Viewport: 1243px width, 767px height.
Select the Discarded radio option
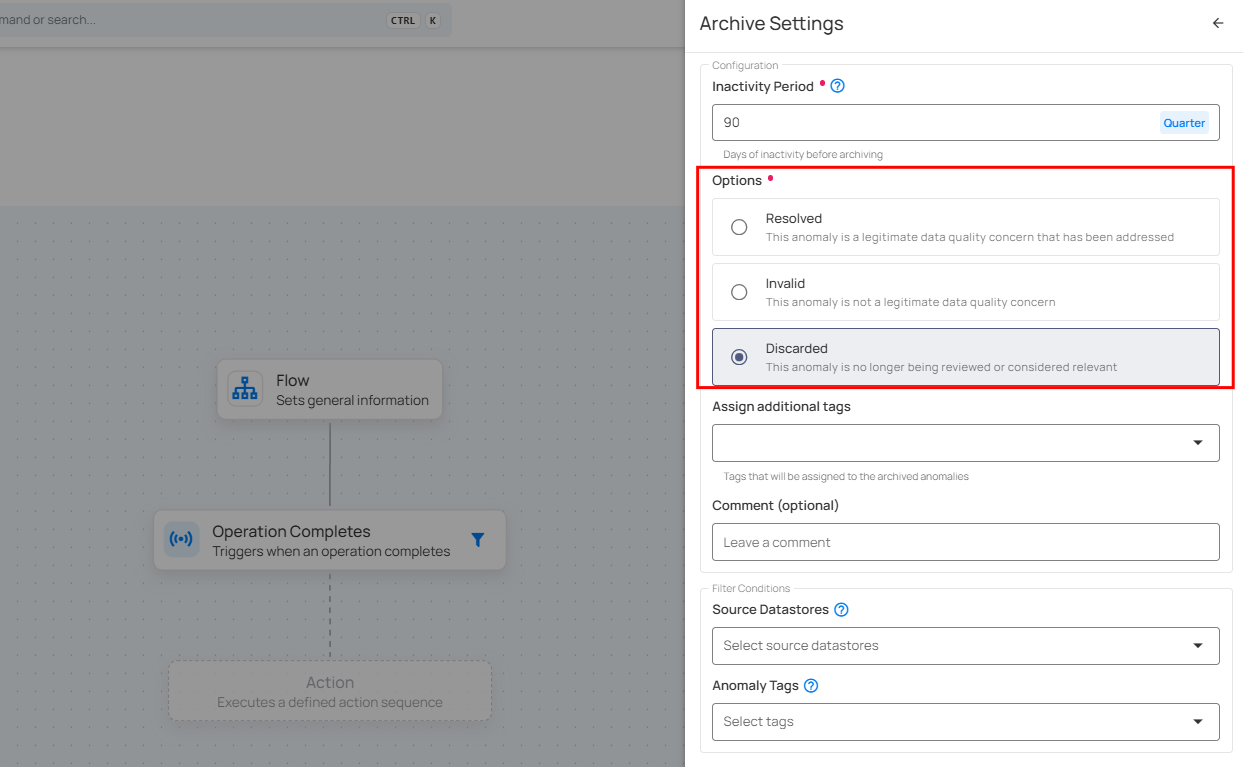(739, 357)
